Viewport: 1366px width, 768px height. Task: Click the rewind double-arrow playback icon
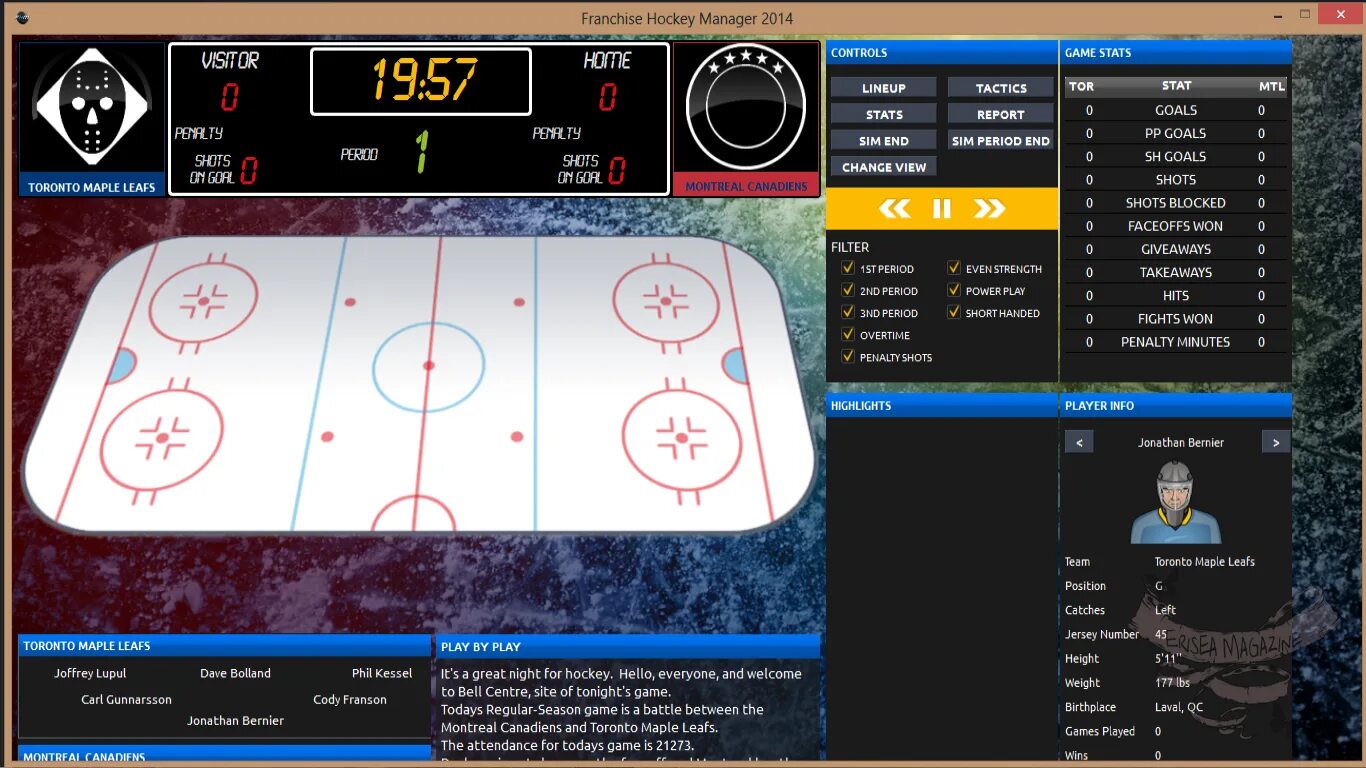pyautogui.click(x=894, y=208)
